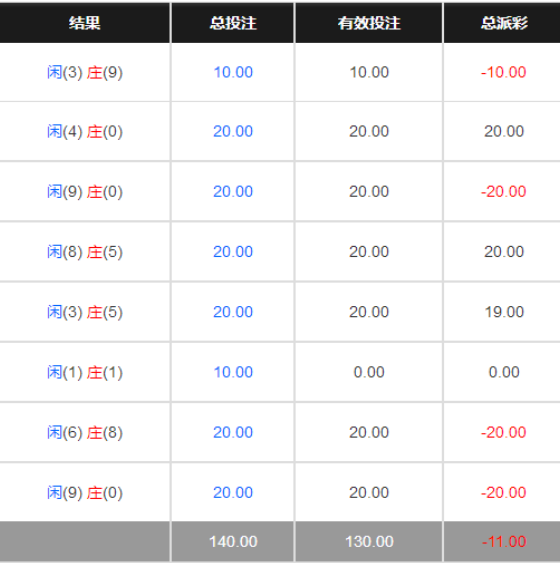This screenshot has height=563, width=560.
Task: Select the 闲(3) 庄(9) result cell
Action: (x=85, y=73)
